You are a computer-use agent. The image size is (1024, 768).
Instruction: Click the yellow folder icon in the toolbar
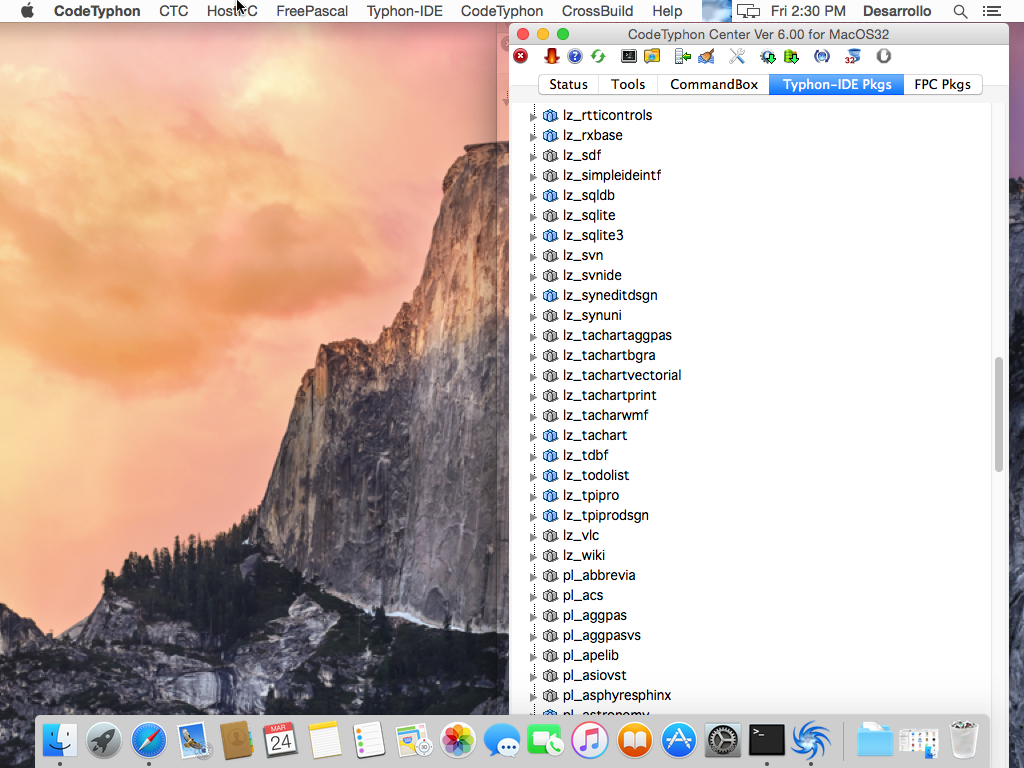click(x=652, y=57)
